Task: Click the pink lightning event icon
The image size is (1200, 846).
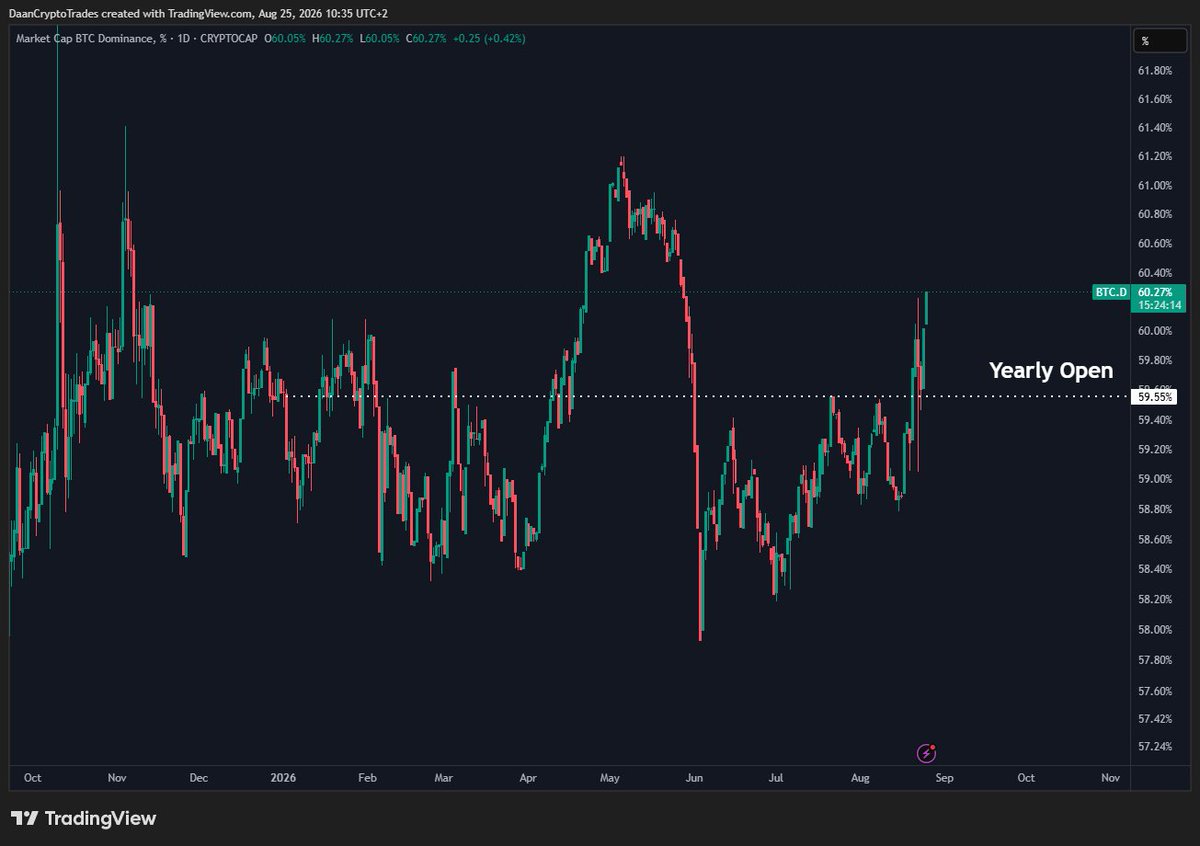Action: point(927,752)
